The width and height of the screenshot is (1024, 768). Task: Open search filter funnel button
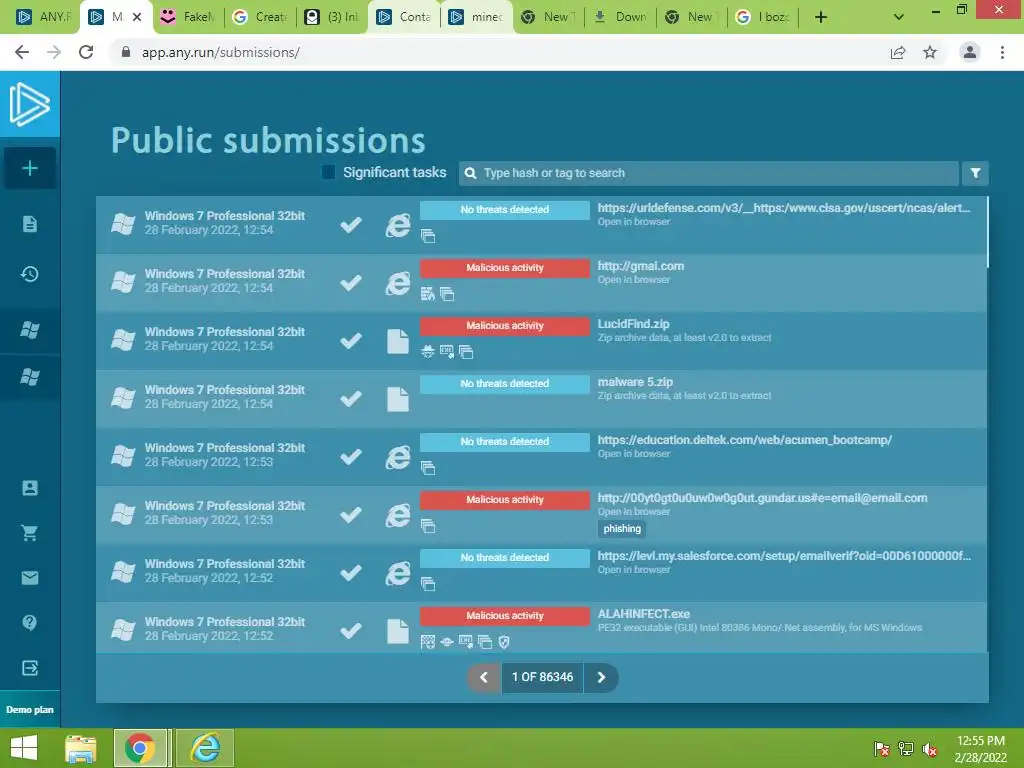coord(975,173)
